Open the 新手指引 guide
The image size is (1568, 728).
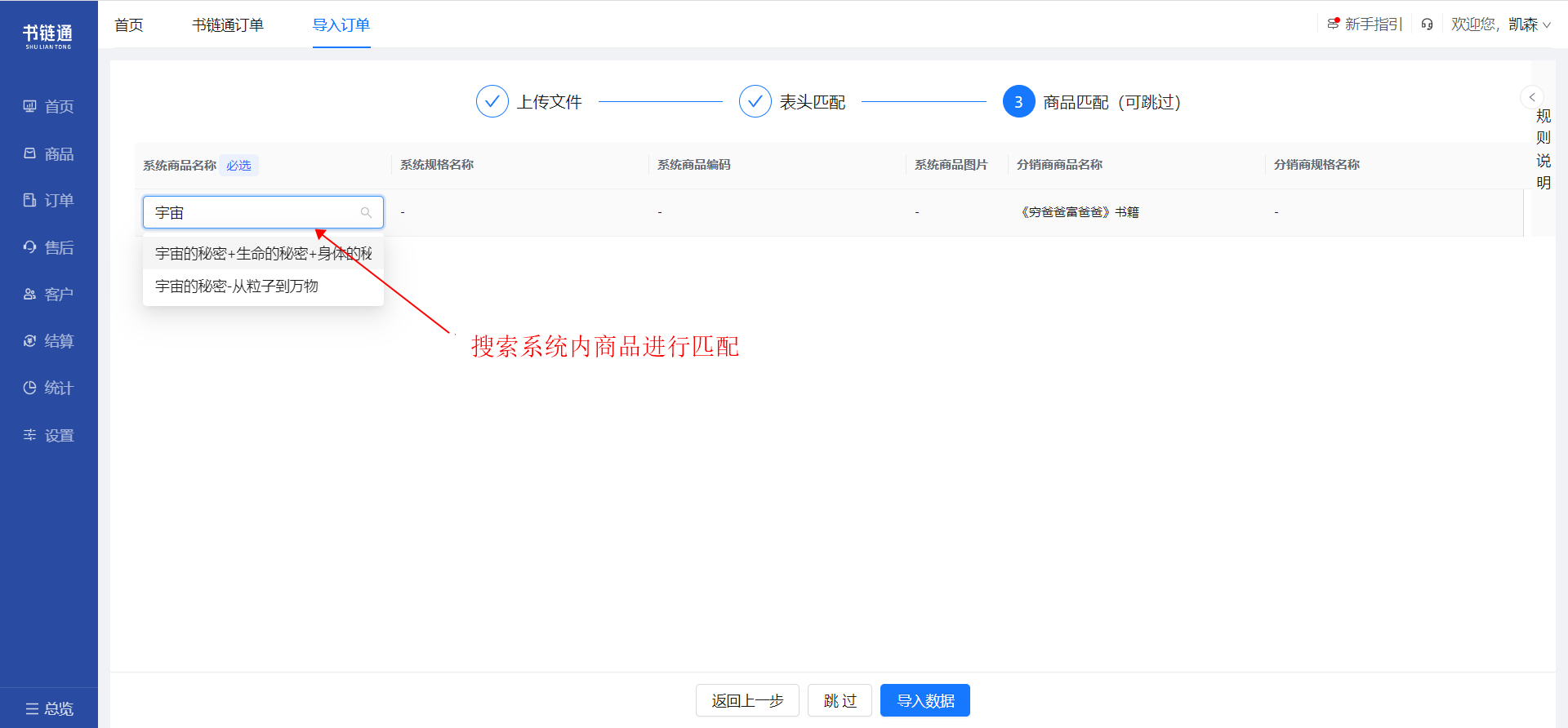1365,24
